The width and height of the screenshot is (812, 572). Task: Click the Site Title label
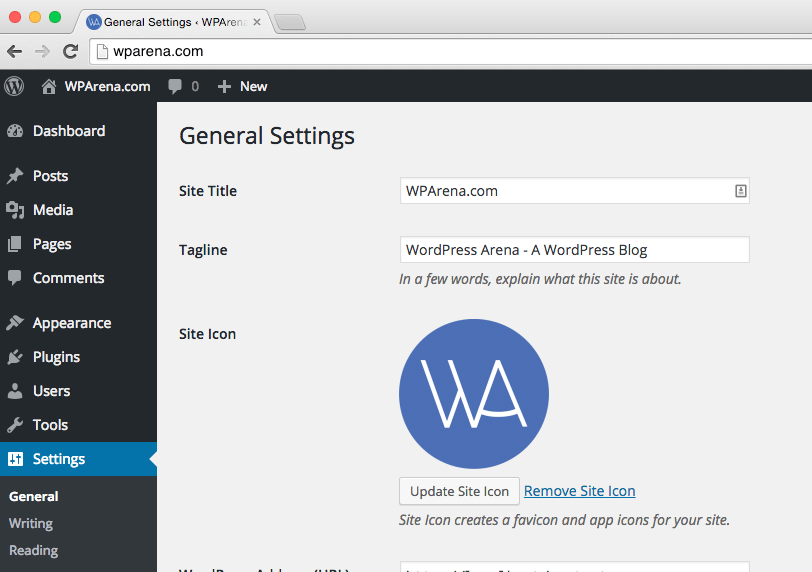[208, 191]
